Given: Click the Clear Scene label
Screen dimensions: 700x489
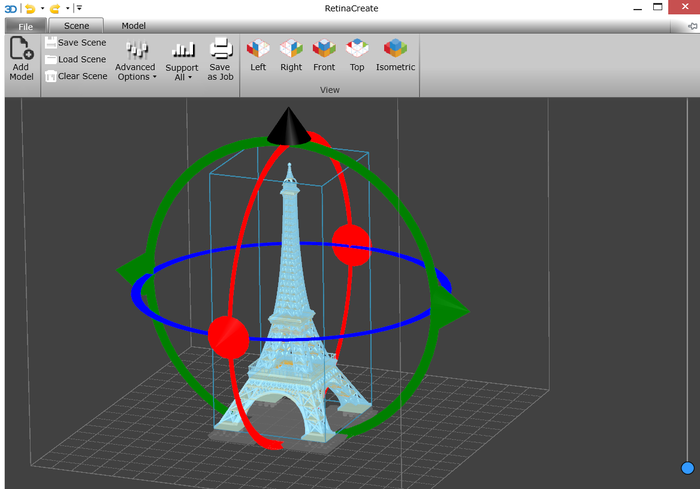Looking at the screenshot, I should [83, 76].
